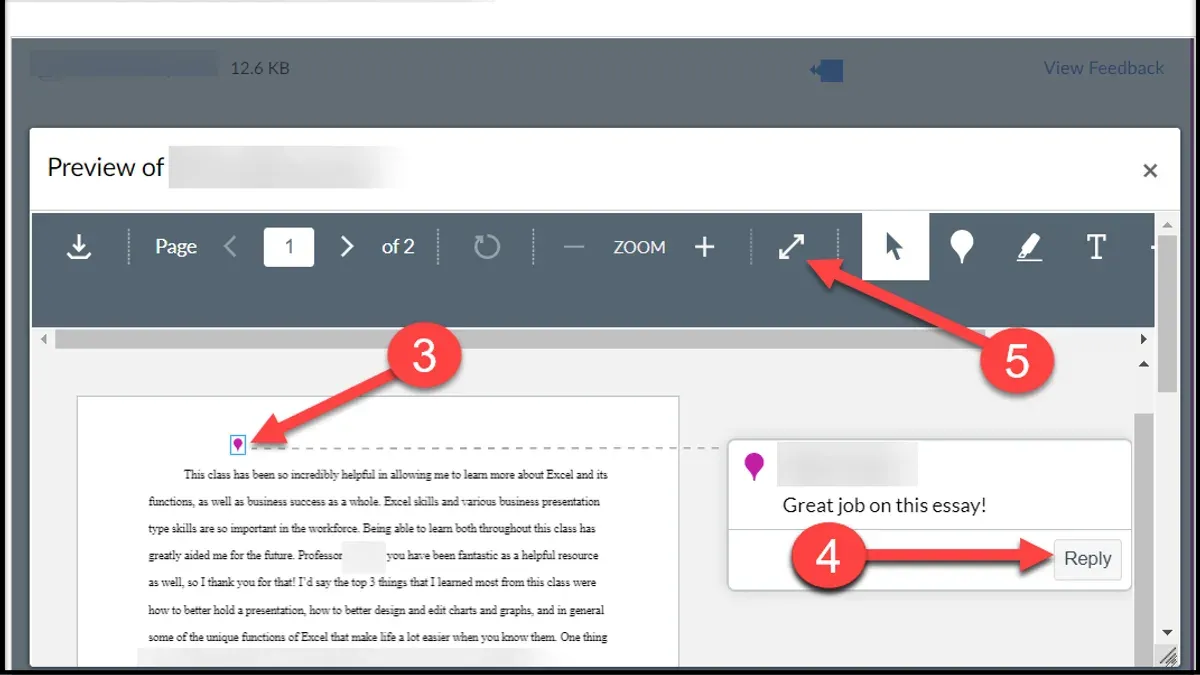Screen dimensions: 1200x675
Task: Go to previous page arrow
Action: tap(230, 246)
